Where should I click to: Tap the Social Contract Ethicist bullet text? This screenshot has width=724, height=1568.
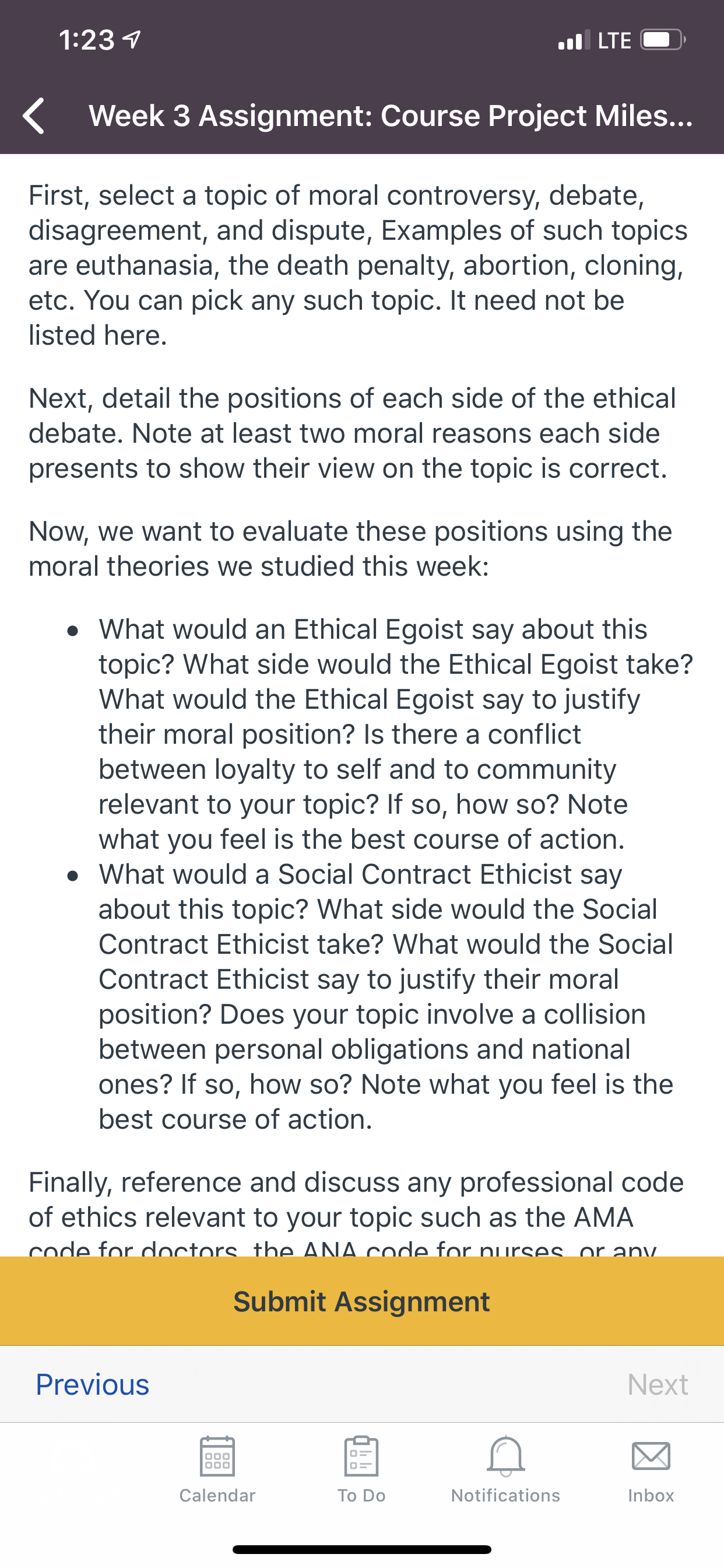point(386,996)
